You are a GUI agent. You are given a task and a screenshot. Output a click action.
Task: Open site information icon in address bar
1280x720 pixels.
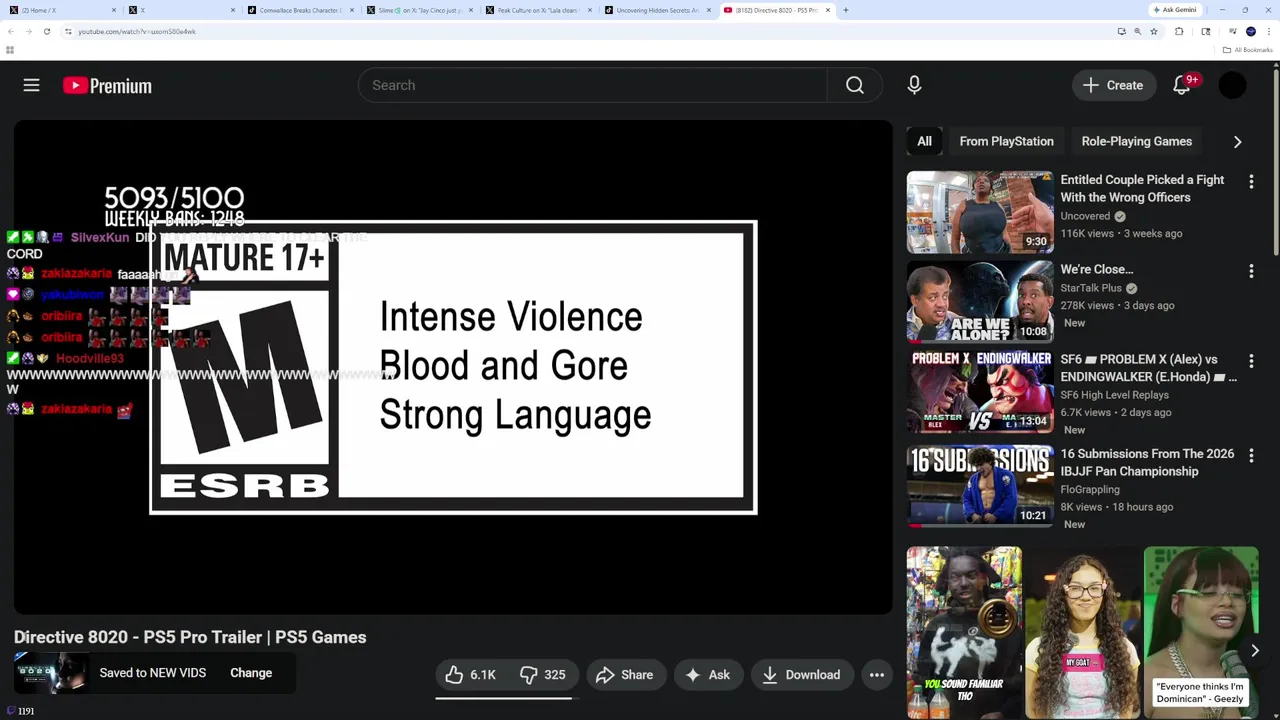68,31
